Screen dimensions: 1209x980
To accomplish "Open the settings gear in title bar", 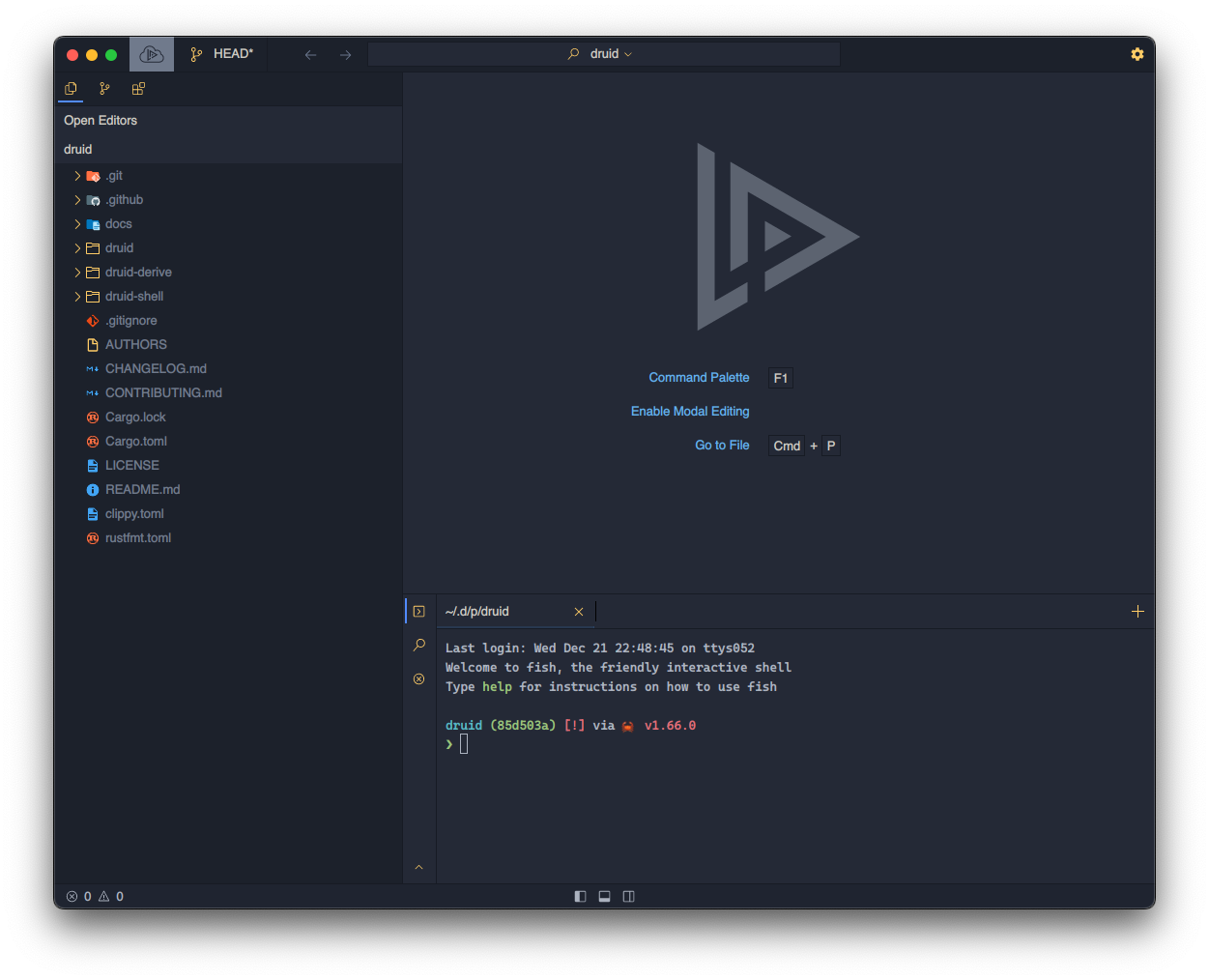I will [x=1137, y=54].
